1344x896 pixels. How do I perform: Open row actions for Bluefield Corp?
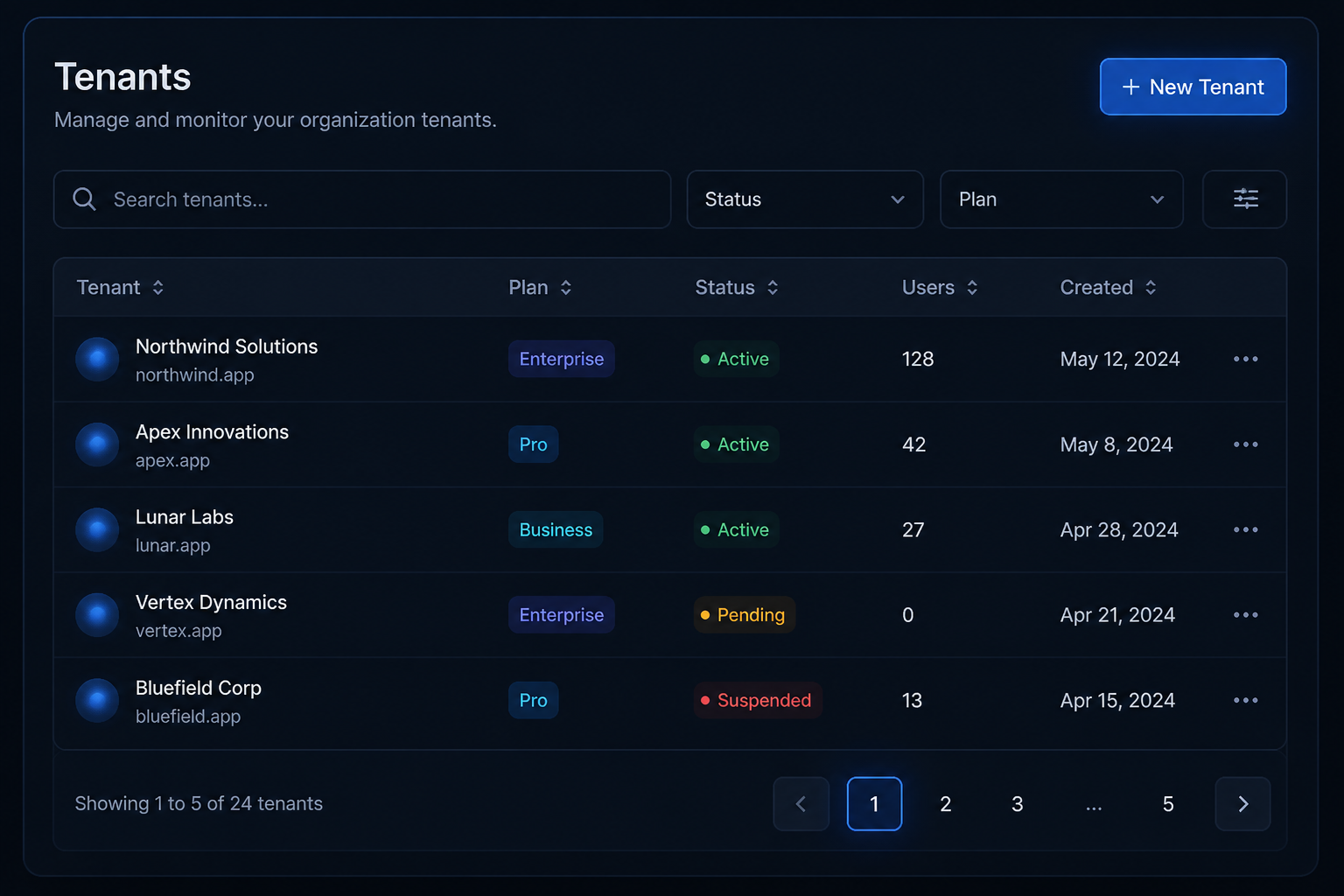click(1245, 700)
